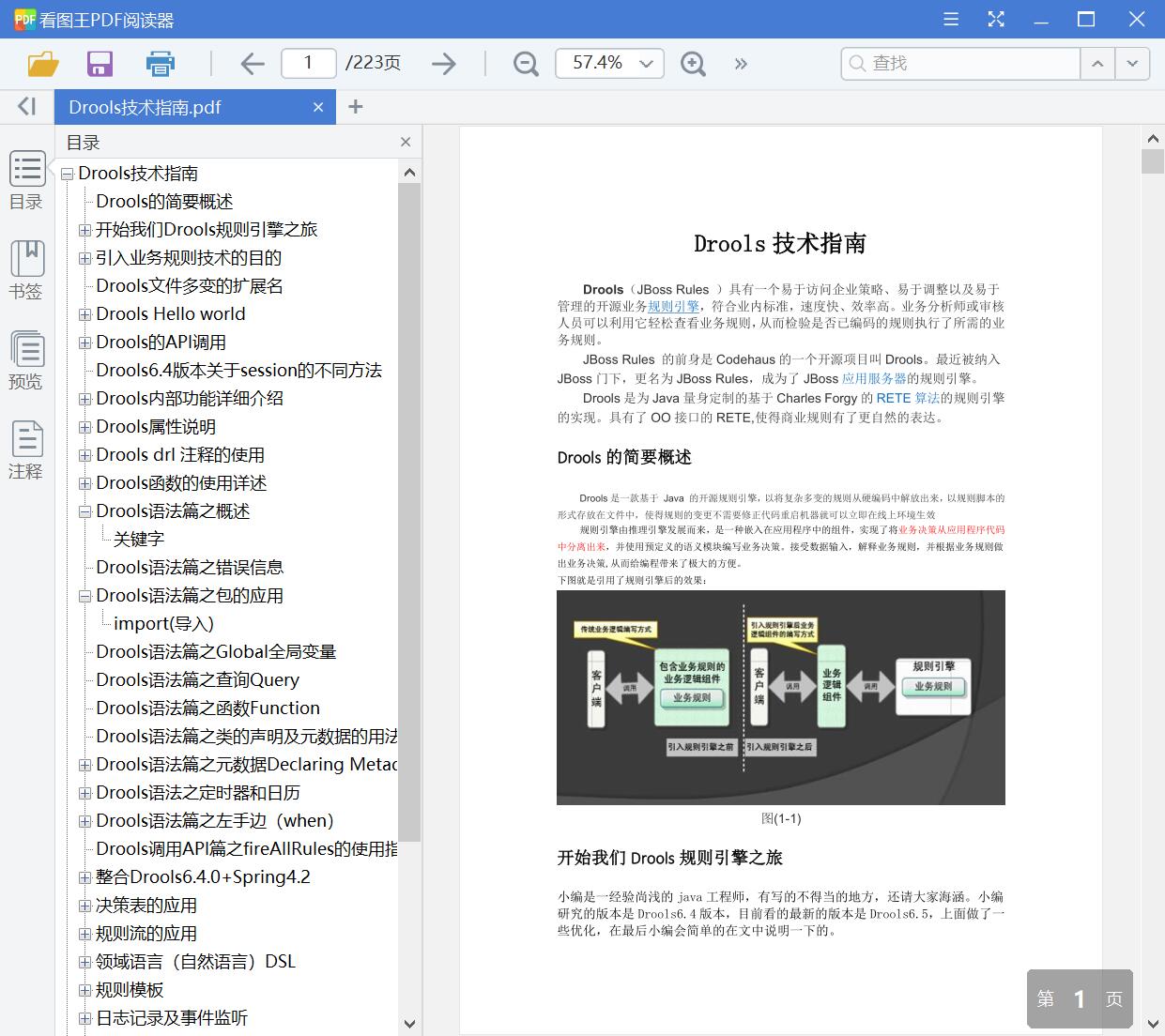Find next search result down arrow
The width and height of the screenshot is (1165, 1036).
[1132, 64]
